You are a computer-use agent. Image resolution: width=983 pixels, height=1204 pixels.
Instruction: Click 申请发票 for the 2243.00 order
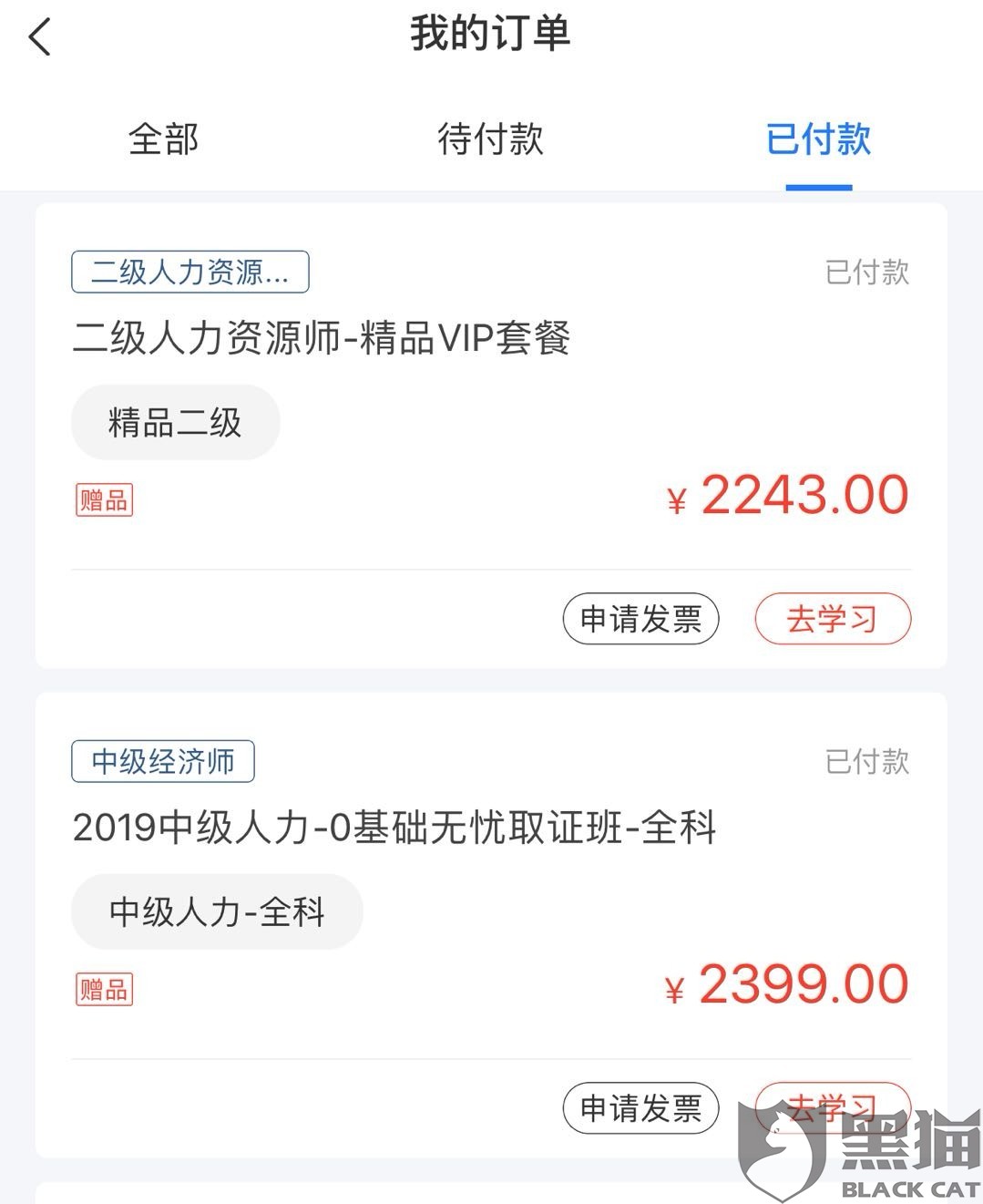[x=640, y=619]
